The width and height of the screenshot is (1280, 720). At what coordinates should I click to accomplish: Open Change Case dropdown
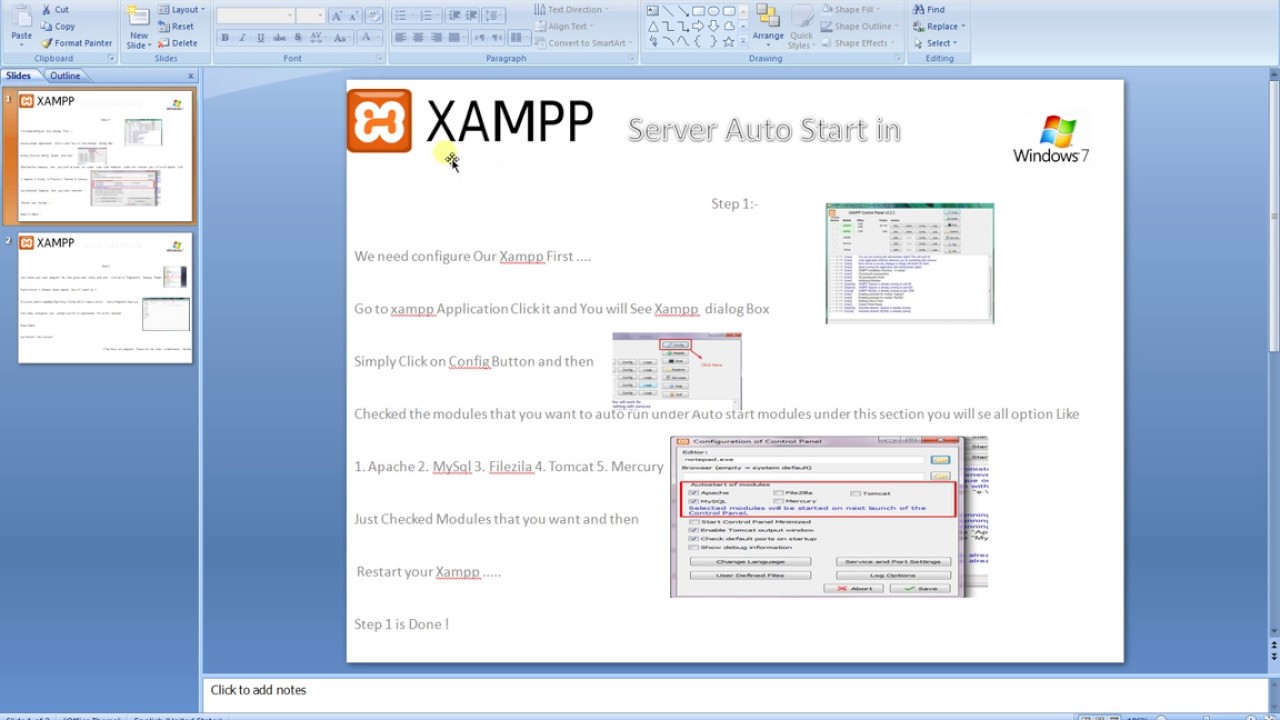341,38
